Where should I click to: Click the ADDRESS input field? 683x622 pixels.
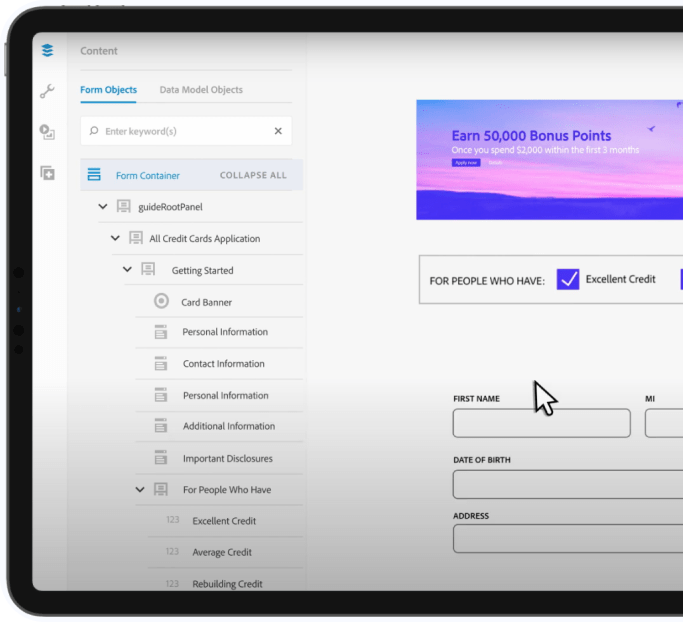coord(568,539)
